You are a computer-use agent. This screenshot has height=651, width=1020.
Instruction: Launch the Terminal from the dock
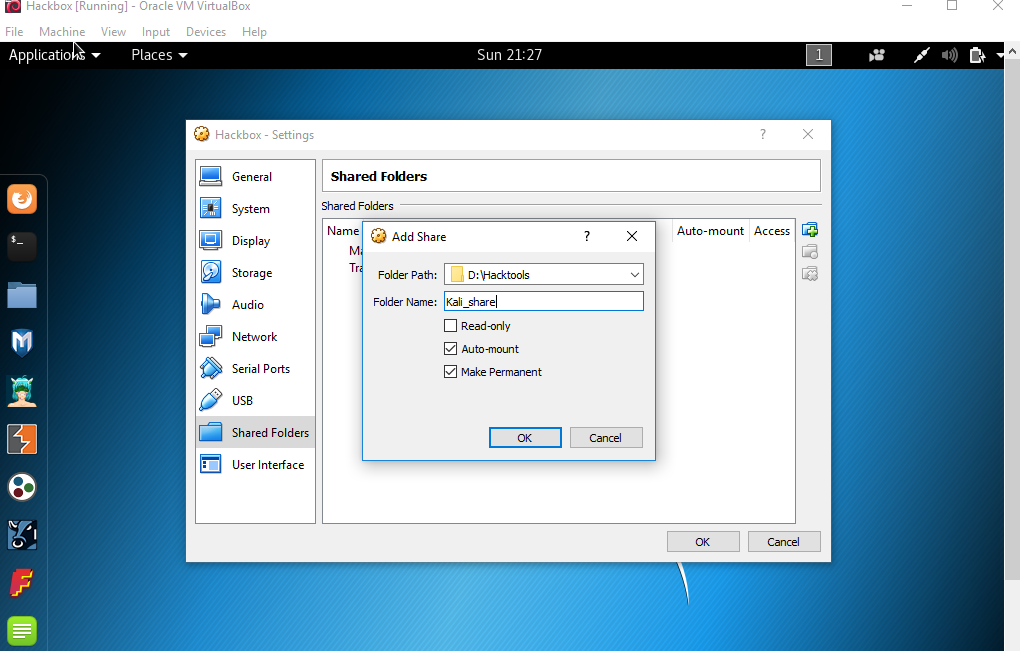[x=22, y=247]
